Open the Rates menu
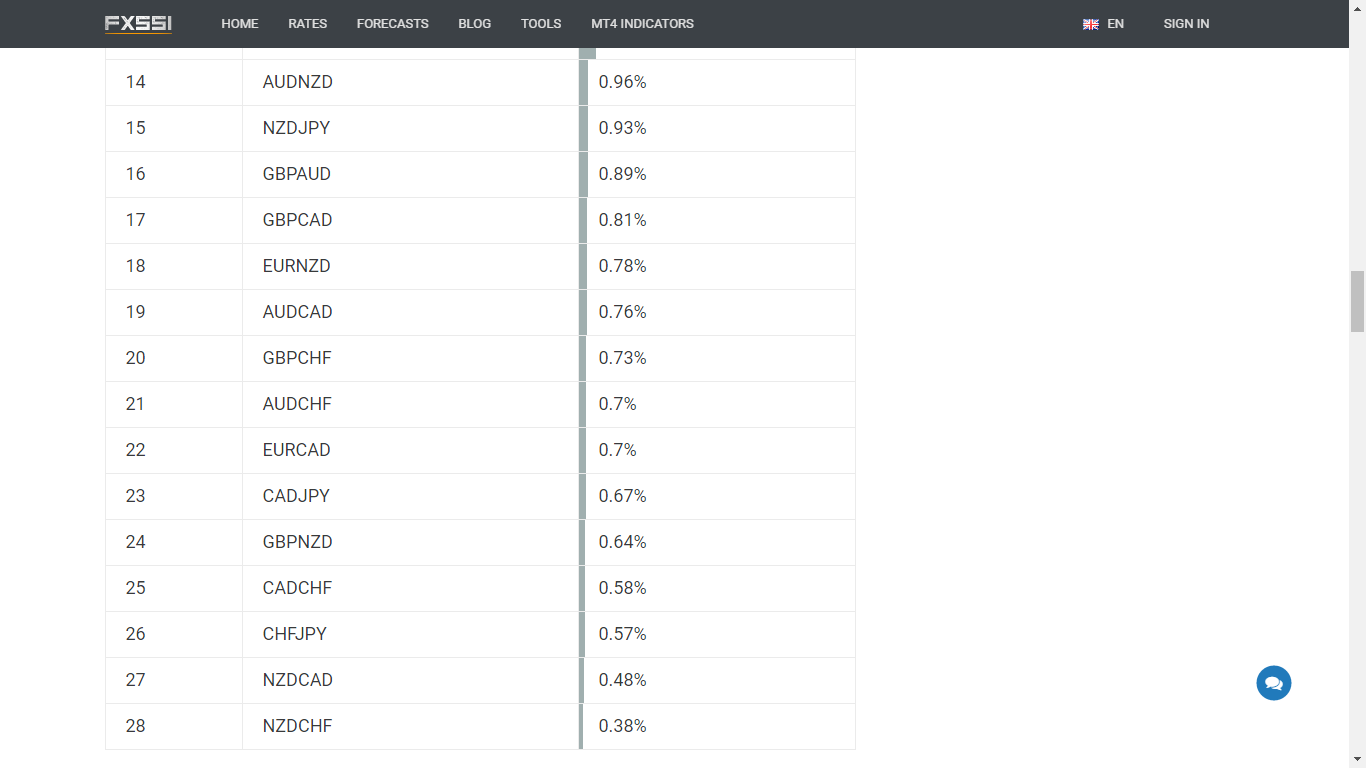The height and width of the screenshot is (768, 1366). point(307,24)
